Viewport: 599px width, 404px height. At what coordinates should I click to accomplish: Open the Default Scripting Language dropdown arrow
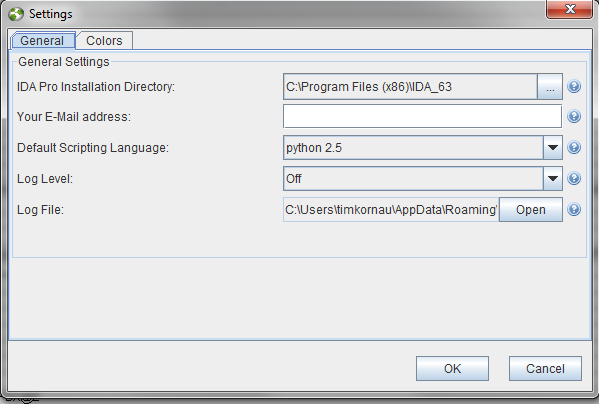[552, 147]
